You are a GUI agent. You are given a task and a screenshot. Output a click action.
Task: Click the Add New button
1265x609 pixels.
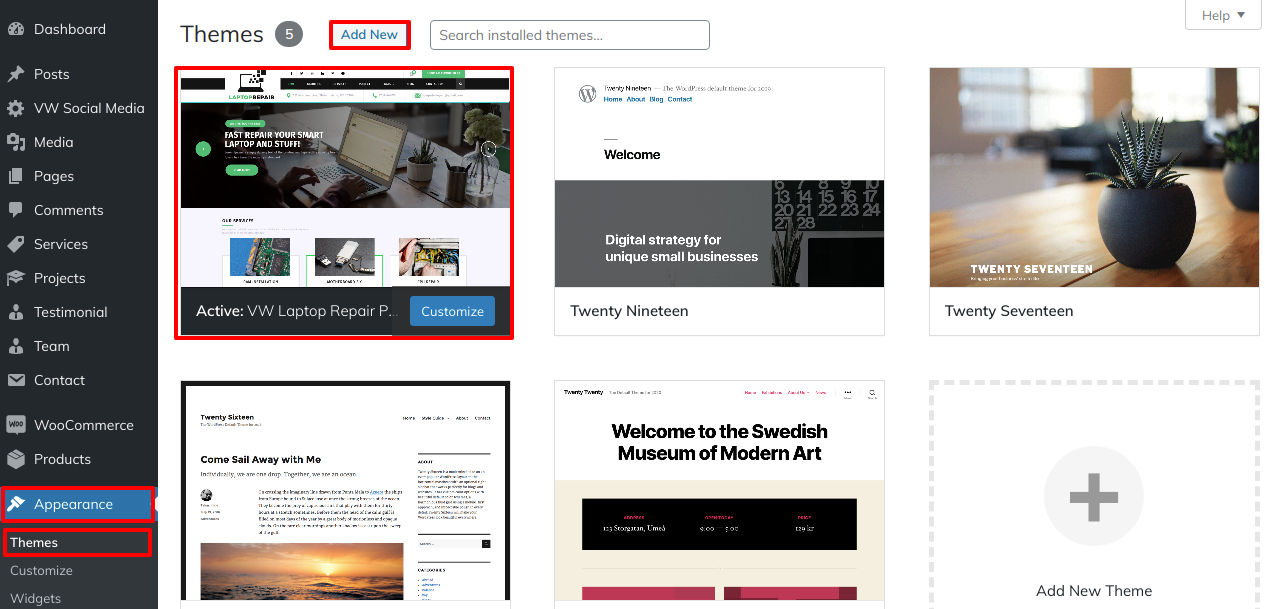tap(369, 34)
